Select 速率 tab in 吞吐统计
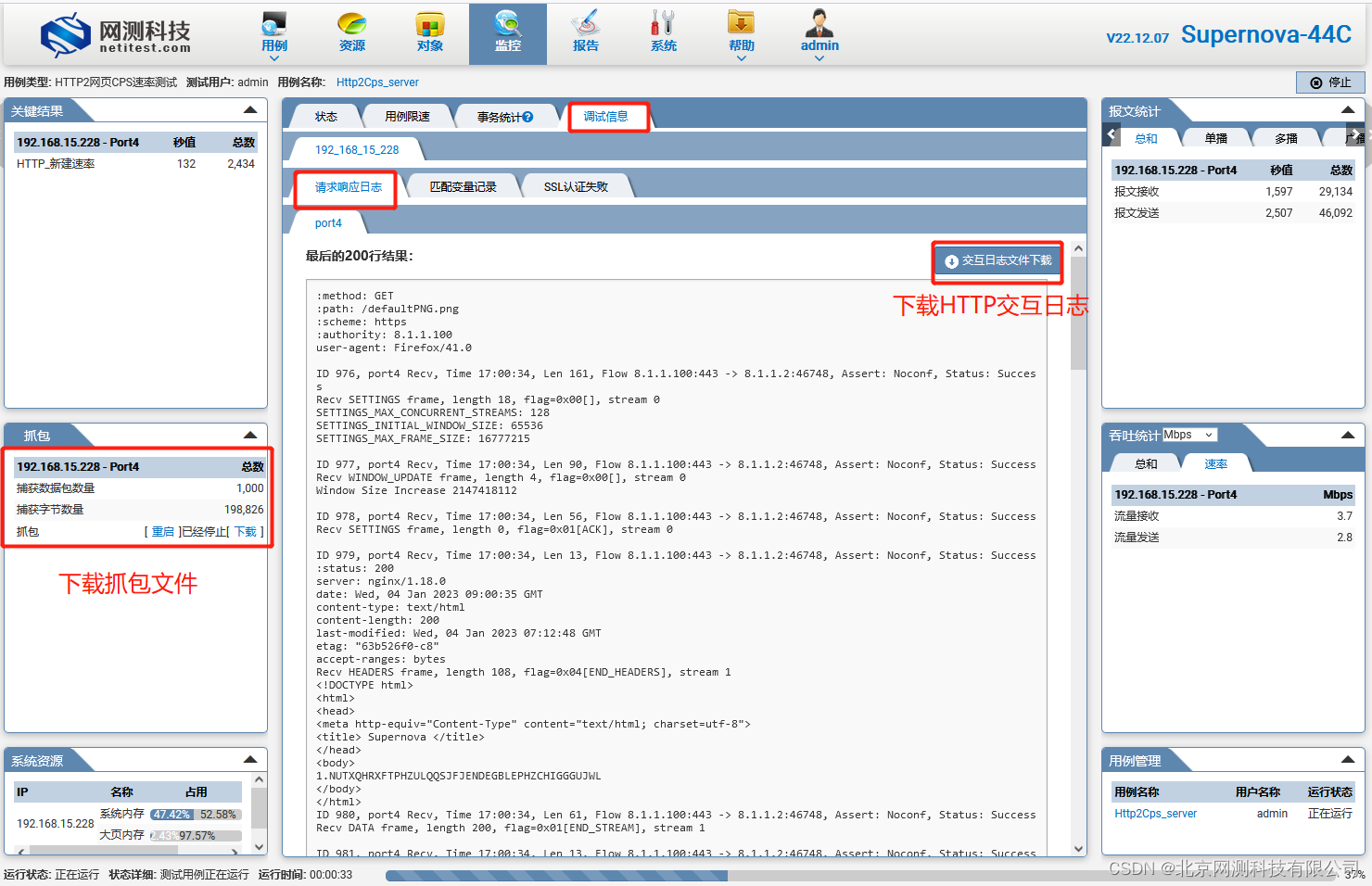 click(1215, 463)
